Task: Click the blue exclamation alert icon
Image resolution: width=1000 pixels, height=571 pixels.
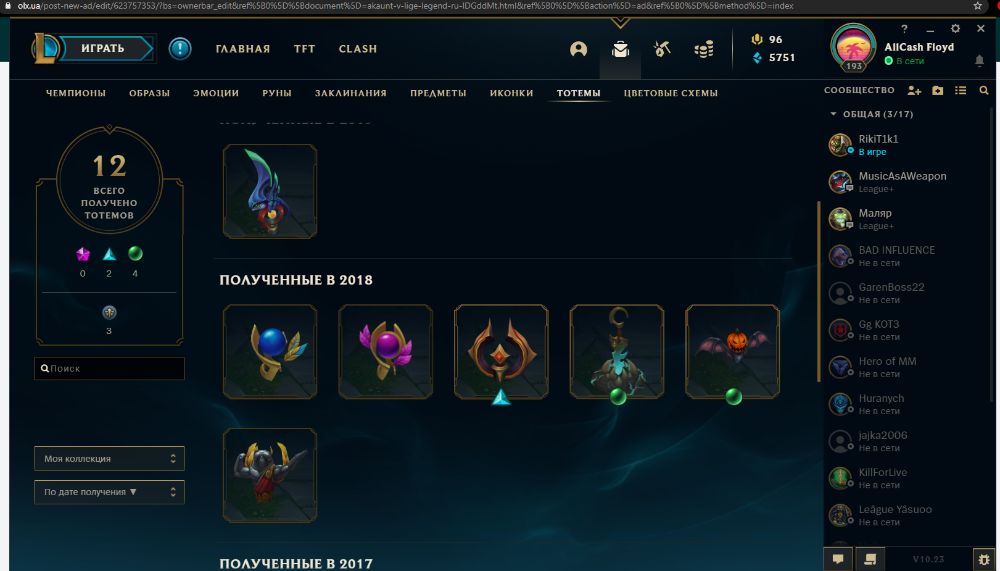Action: pyautogui.click(x=180, y=48)
